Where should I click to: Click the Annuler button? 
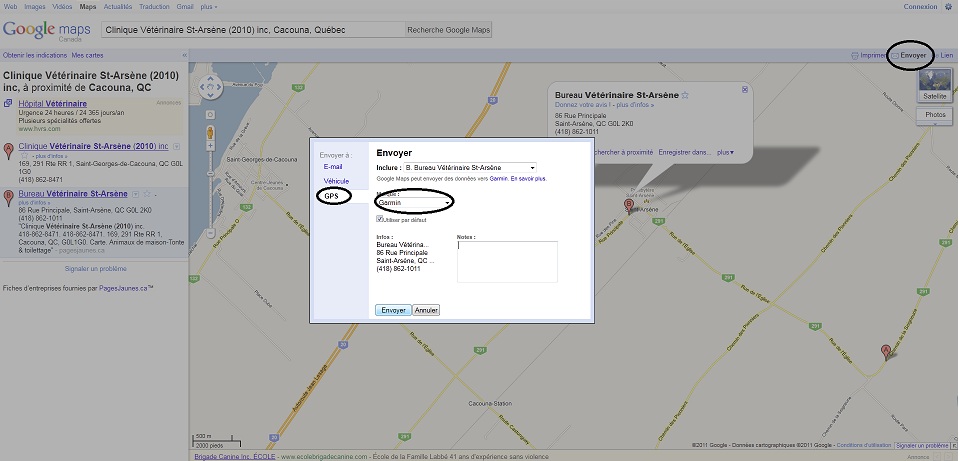(x=426, y=310)
